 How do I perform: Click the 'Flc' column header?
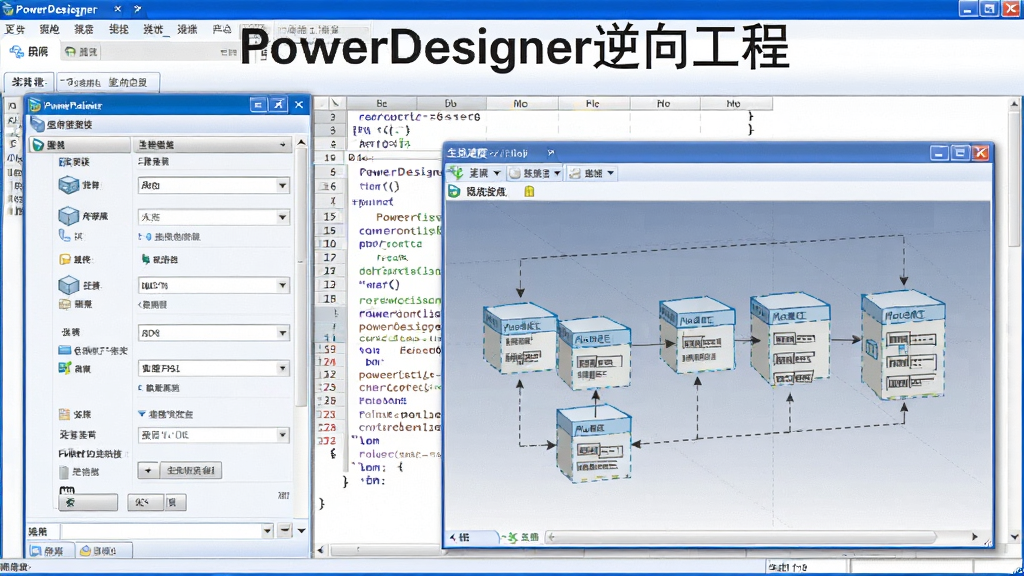(x=593, y=103)
